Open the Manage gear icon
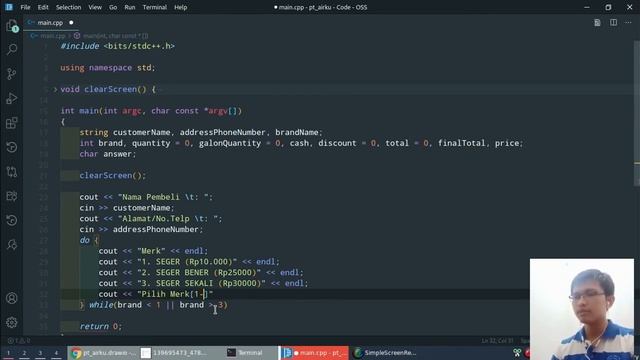The height and width of the screenshot is (360, 640). pyautogui.click(x=12, y=322)
